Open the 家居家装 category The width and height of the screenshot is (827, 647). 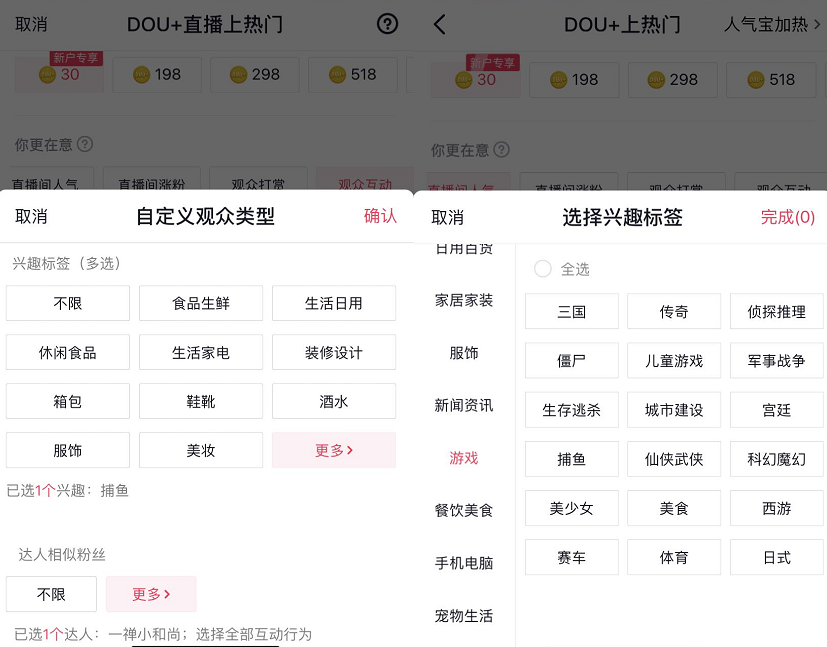pos(464,300)
